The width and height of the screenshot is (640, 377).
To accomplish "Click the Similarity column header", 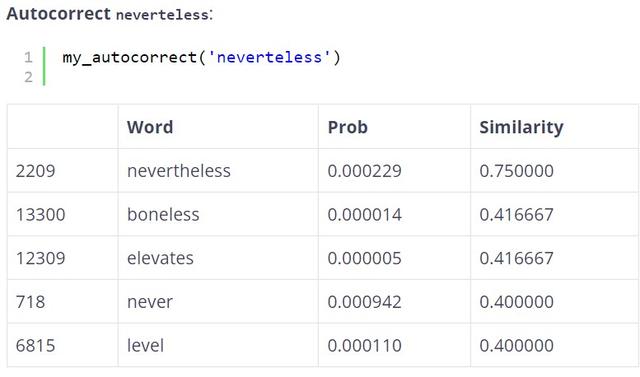I will tap(521, 127).
